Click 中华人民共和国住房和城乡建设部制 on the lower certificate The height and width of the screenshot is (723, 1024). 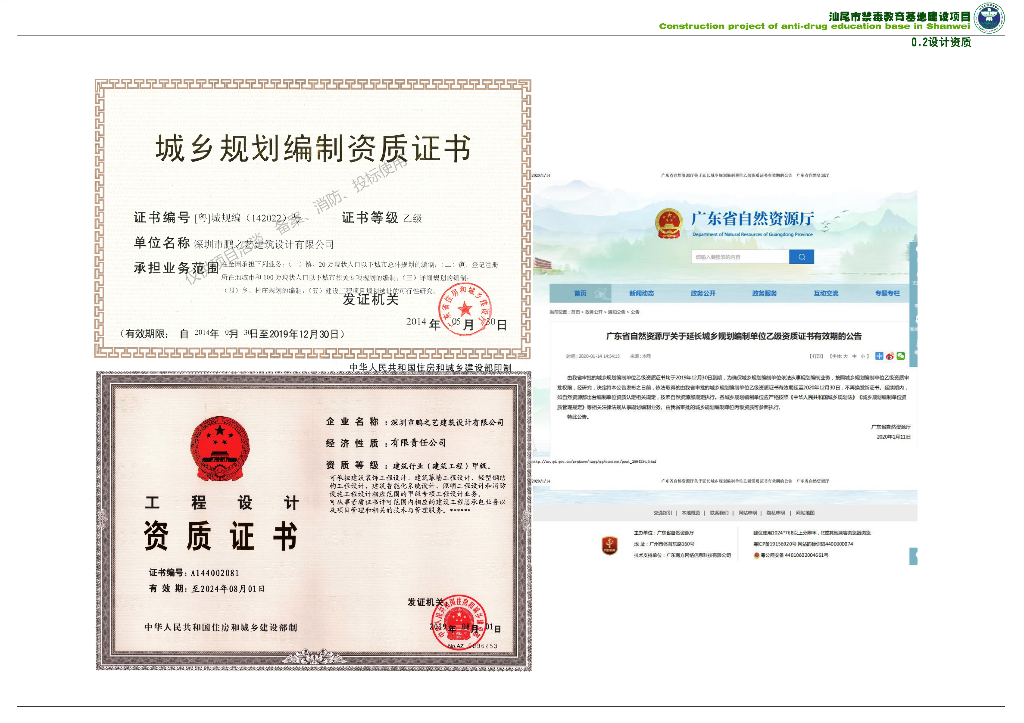point(221,627)
